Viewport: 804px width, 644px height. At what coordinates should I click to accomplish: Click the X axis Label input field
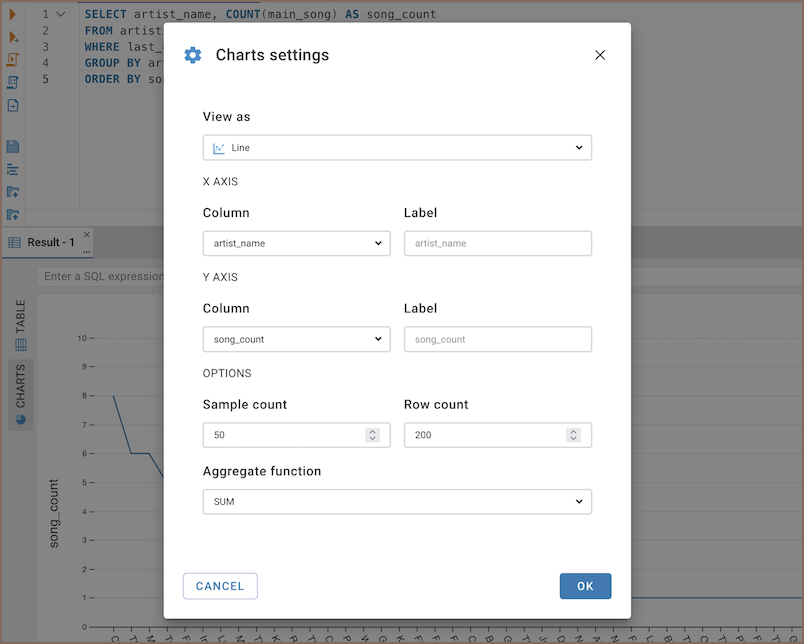(497, 243)
